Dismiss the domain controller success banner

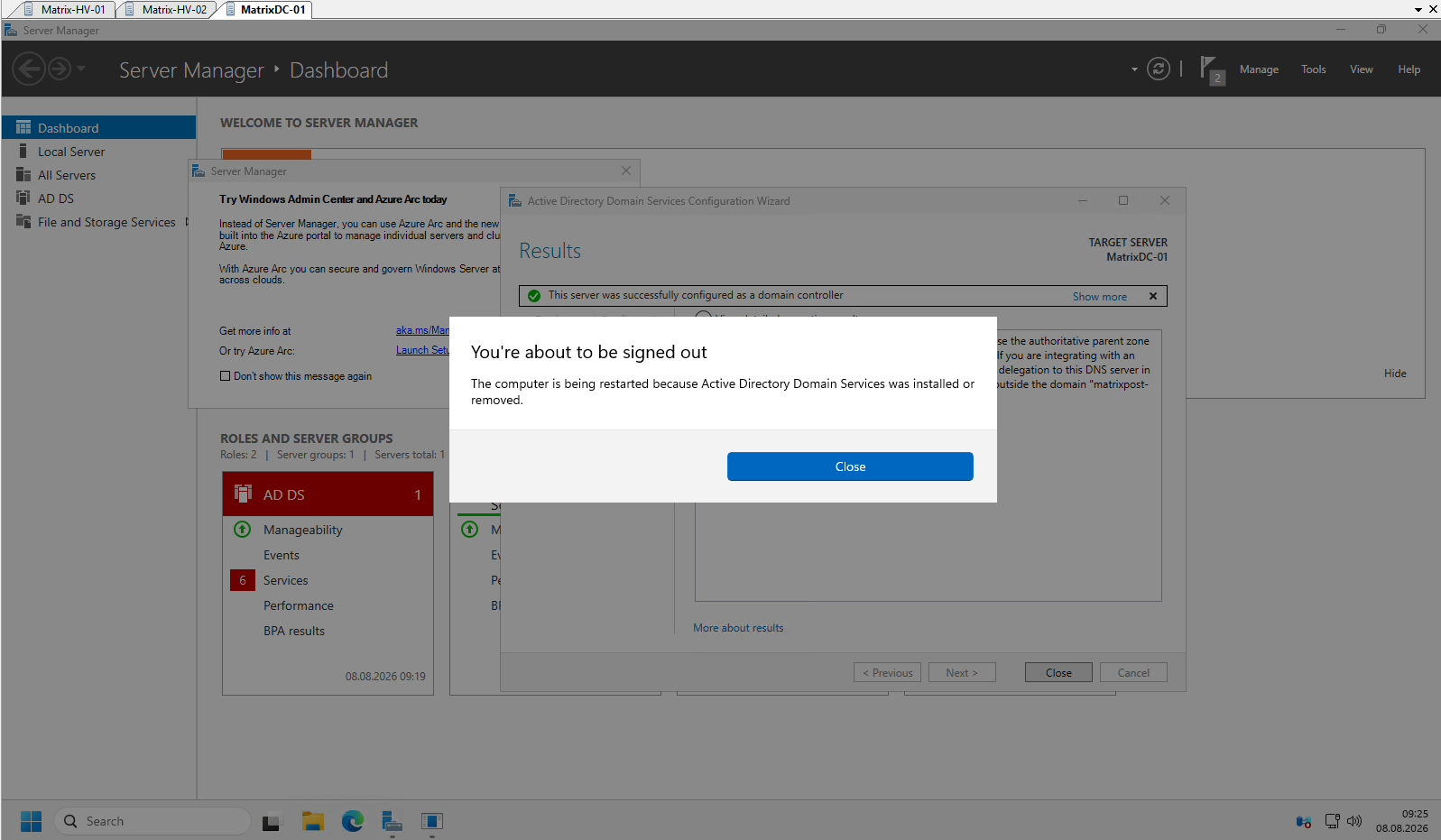(x=1153, y=296)
